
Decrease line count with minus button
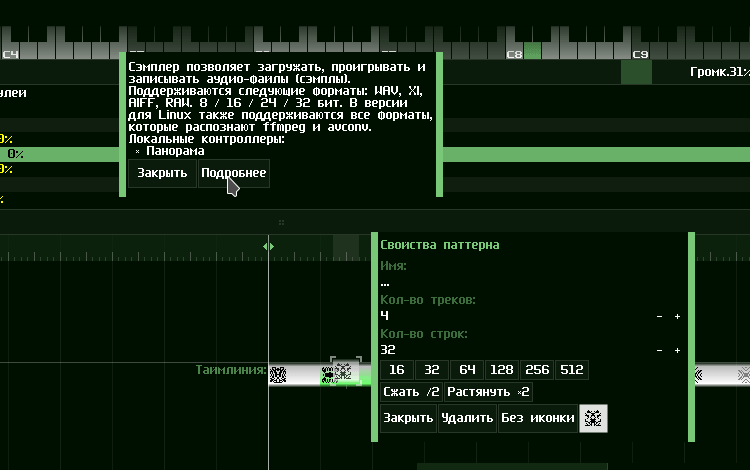pos(660,350)
